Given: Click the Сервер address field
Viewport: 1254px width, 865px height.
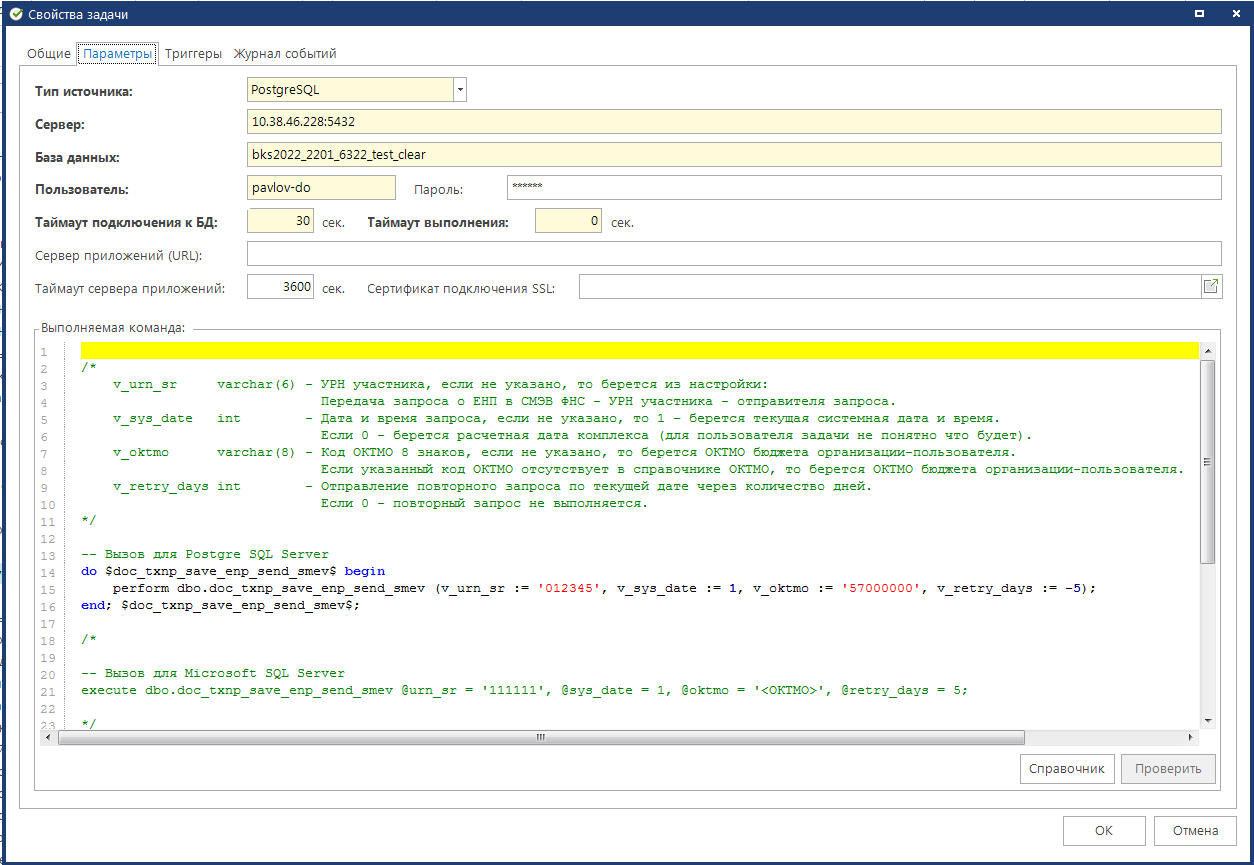Looking at the screenshot, I should [734, 122].
